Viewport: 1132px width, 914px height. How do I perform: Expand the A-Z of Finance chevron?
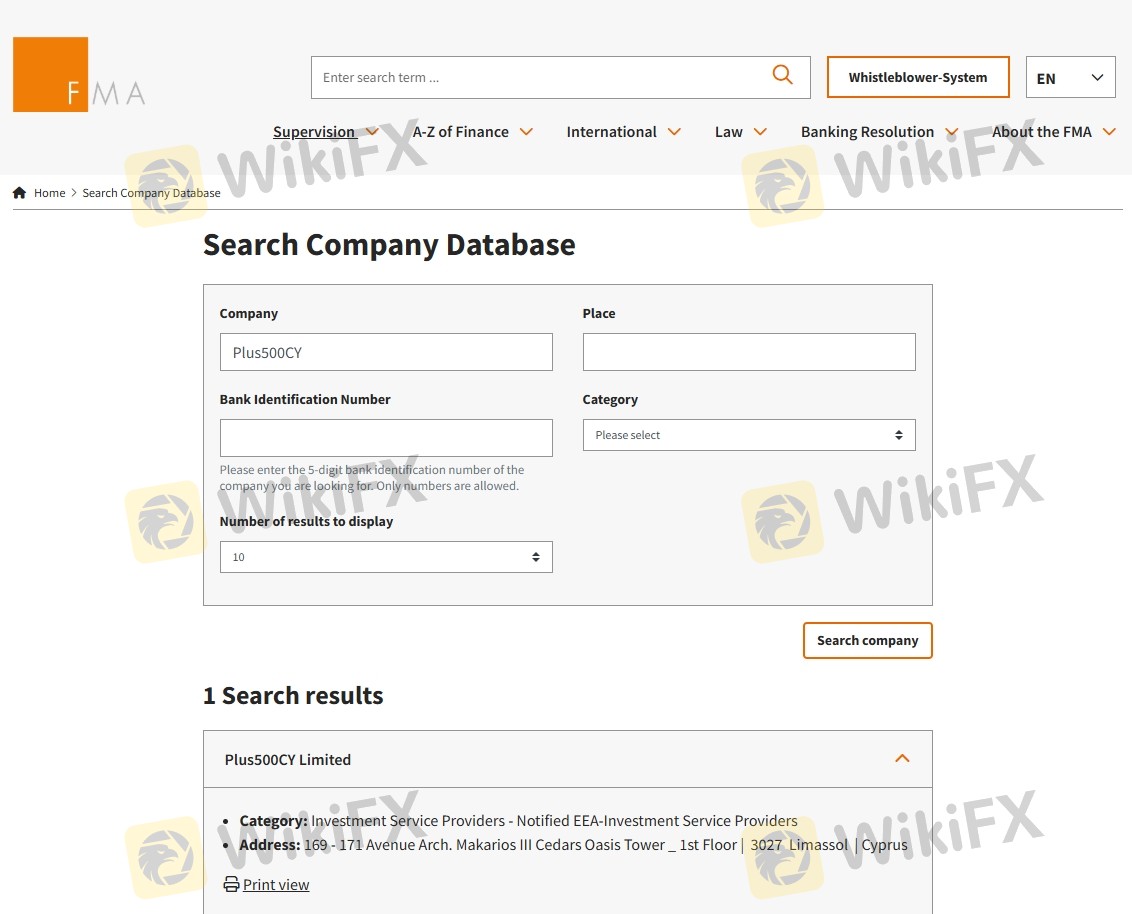tap(526, 132)
